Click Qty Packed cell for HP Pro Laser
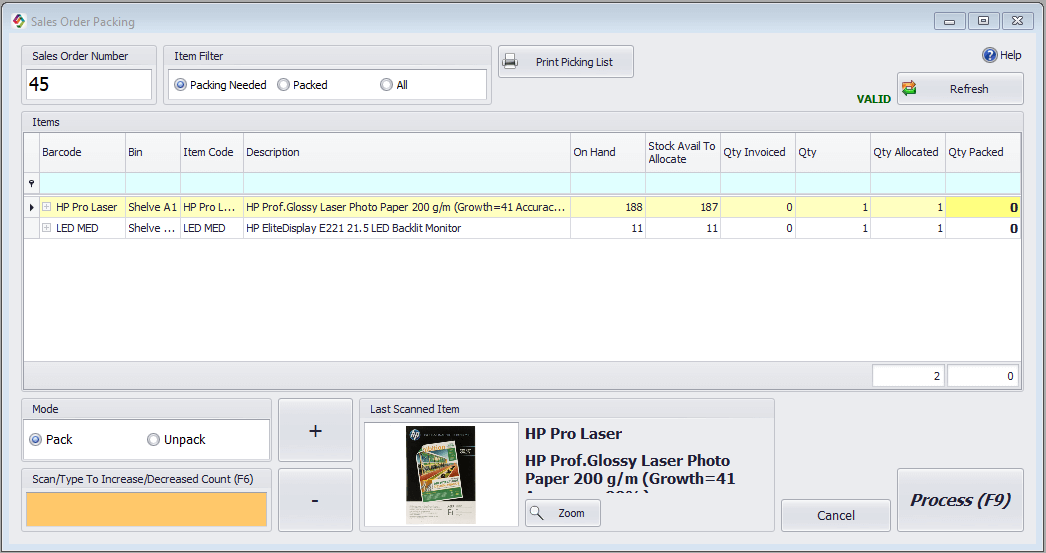 983,207
